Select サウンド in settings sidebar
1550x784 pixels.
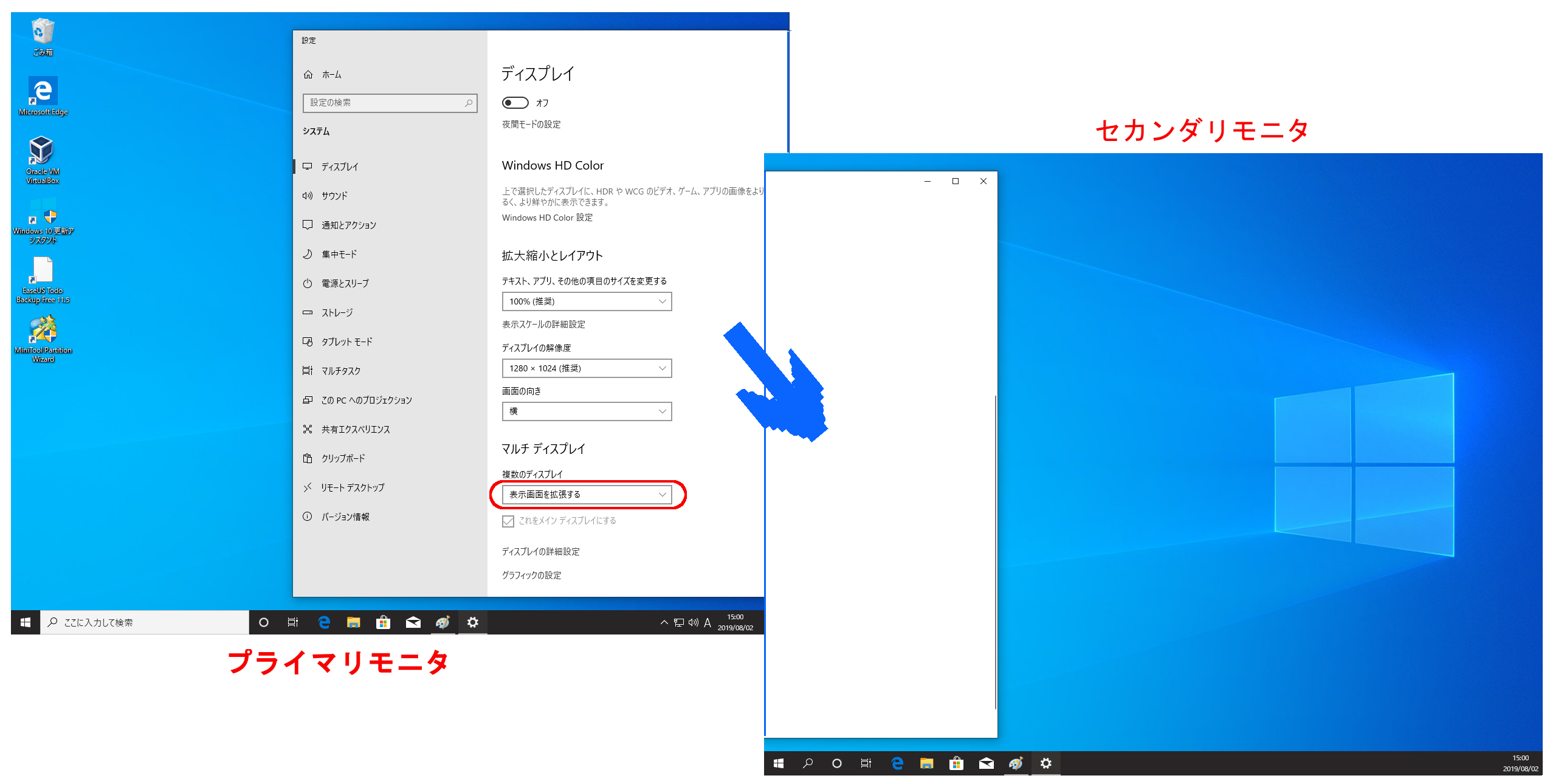[334, 196]
